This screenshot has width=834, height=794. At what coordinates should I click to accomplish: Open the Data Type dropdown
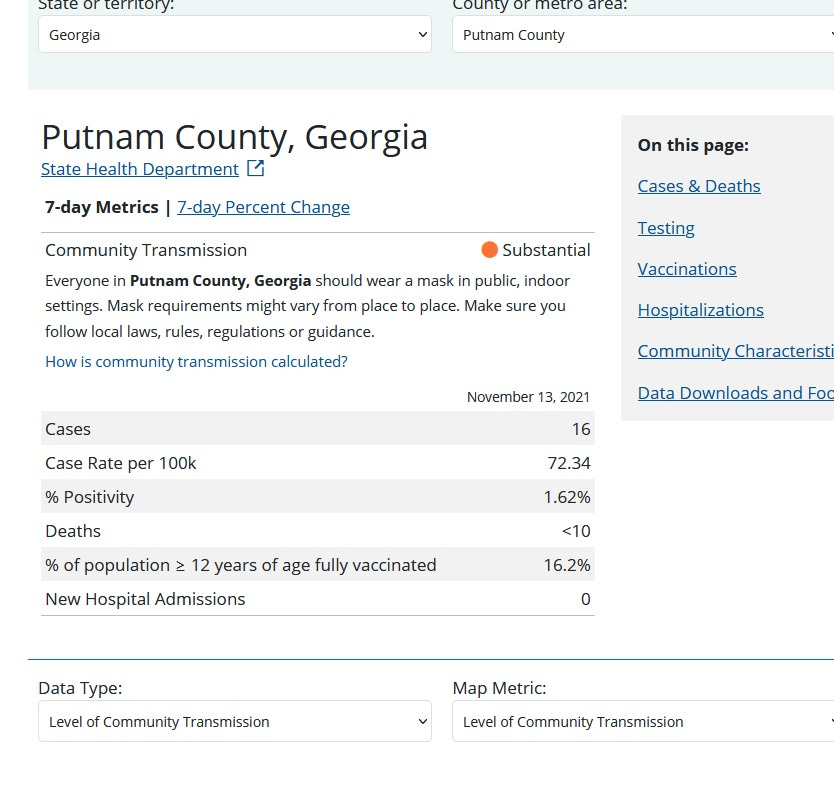(235, 721)
